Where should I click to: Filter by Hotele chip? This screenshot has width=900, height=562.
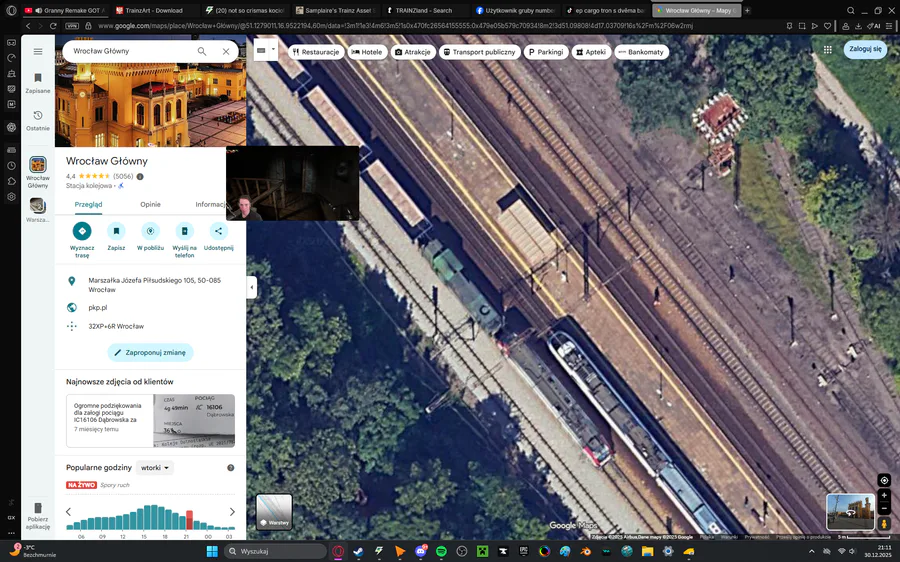coord(367,52)
